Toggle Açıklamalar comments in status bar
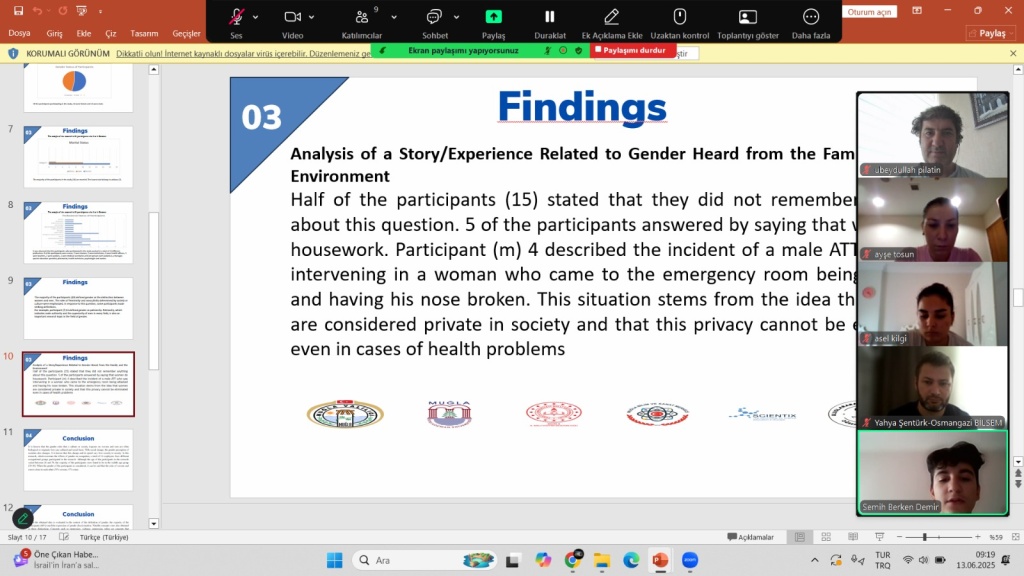 click(750, 537)
